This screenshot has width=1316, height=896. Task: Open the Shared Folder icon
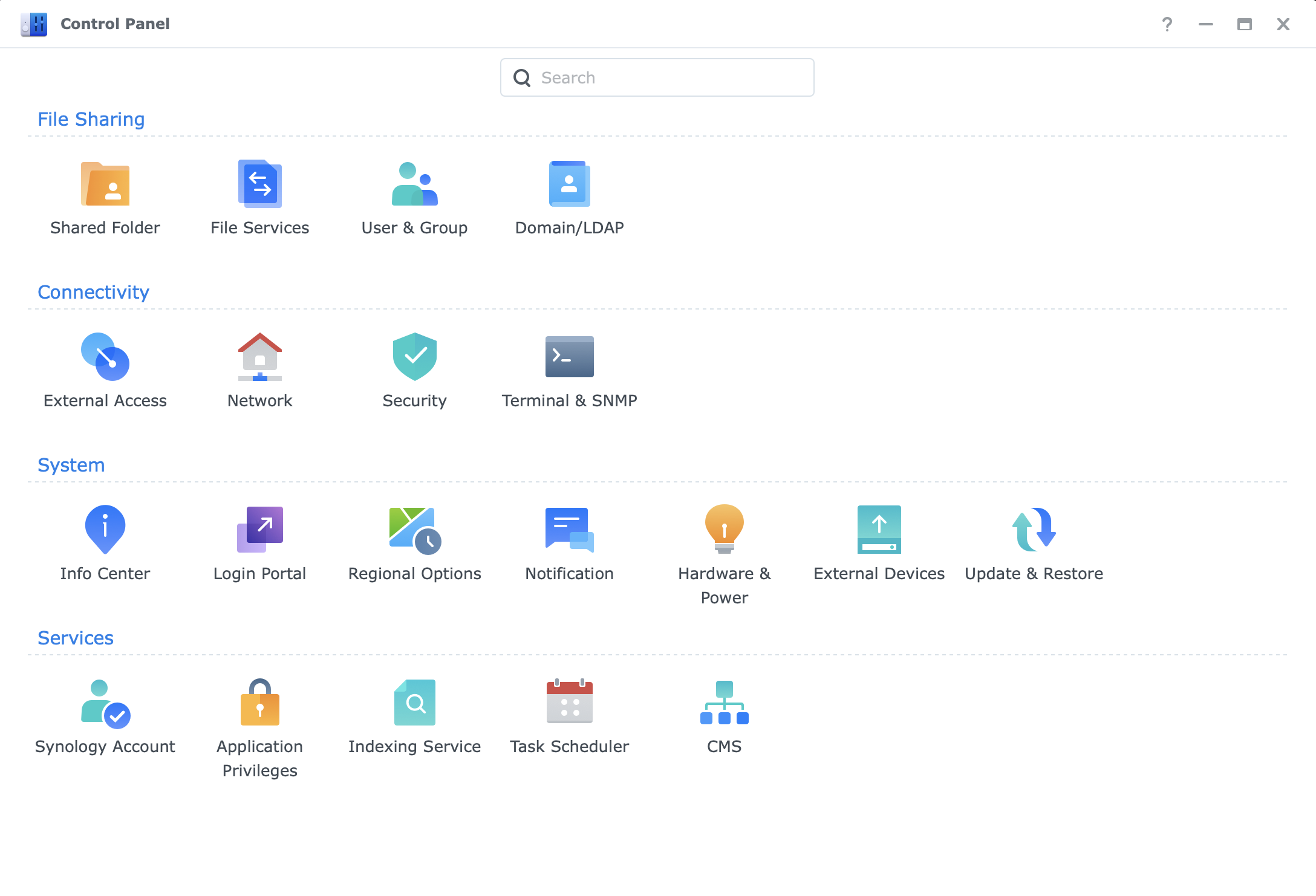click(x=105, y=184)
